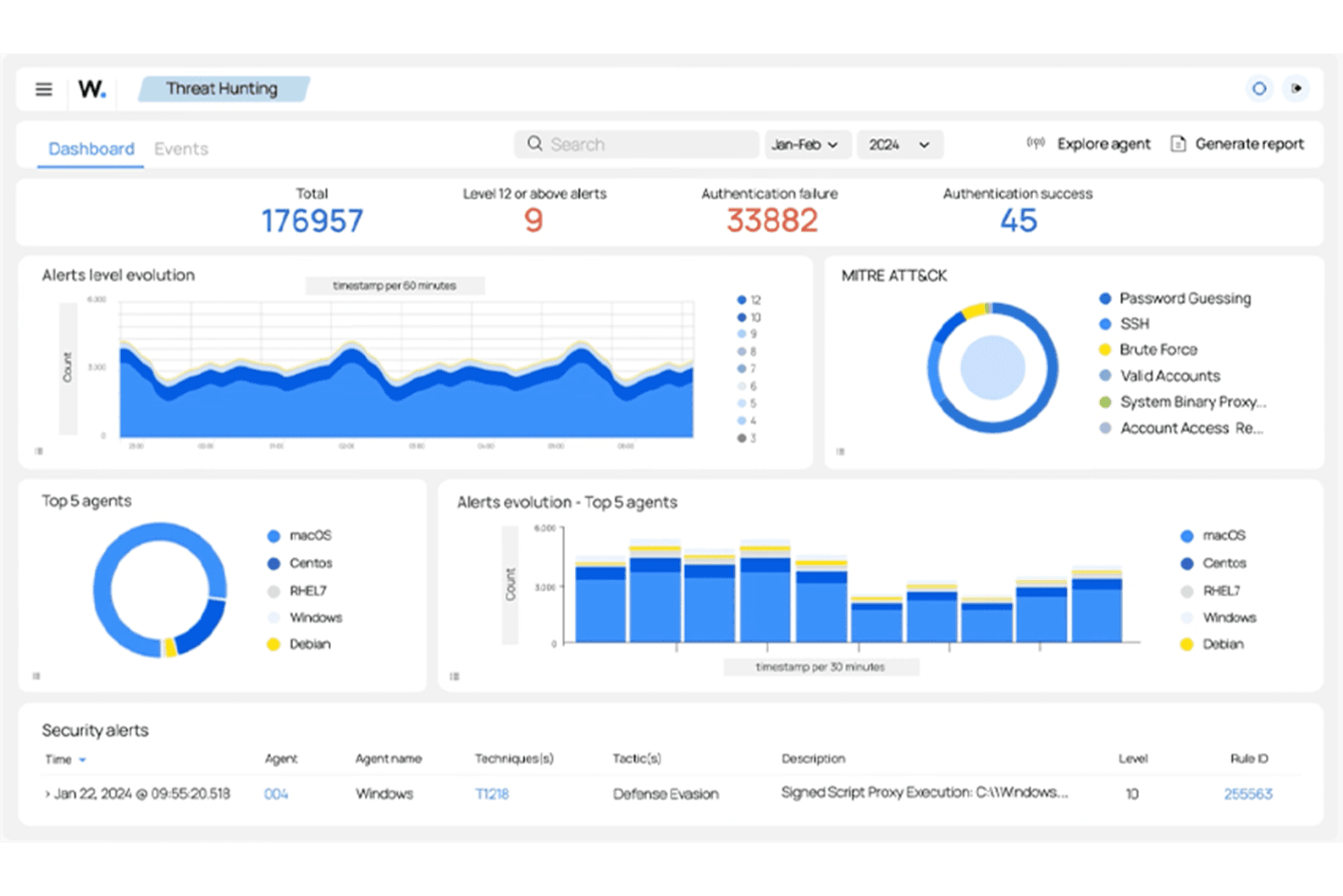This screenshot has width=1343, height=896.
Task: Open agent 004 link
Action: 276,794
